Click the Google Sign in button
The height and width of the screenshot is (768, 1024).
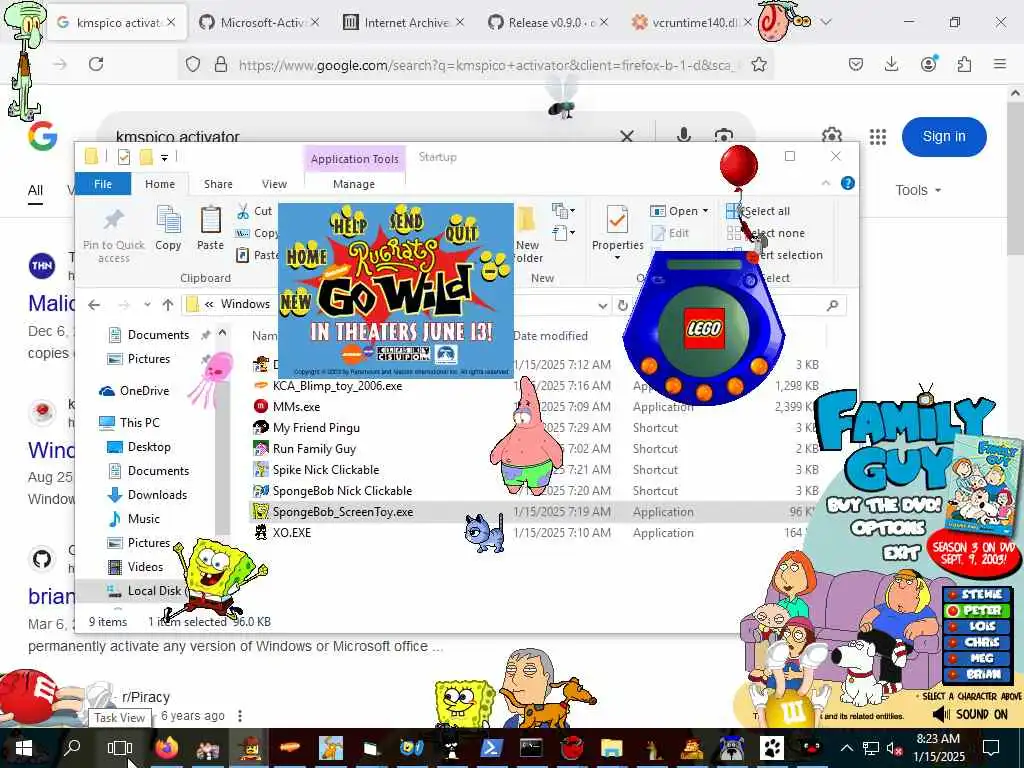pos(944,136)
